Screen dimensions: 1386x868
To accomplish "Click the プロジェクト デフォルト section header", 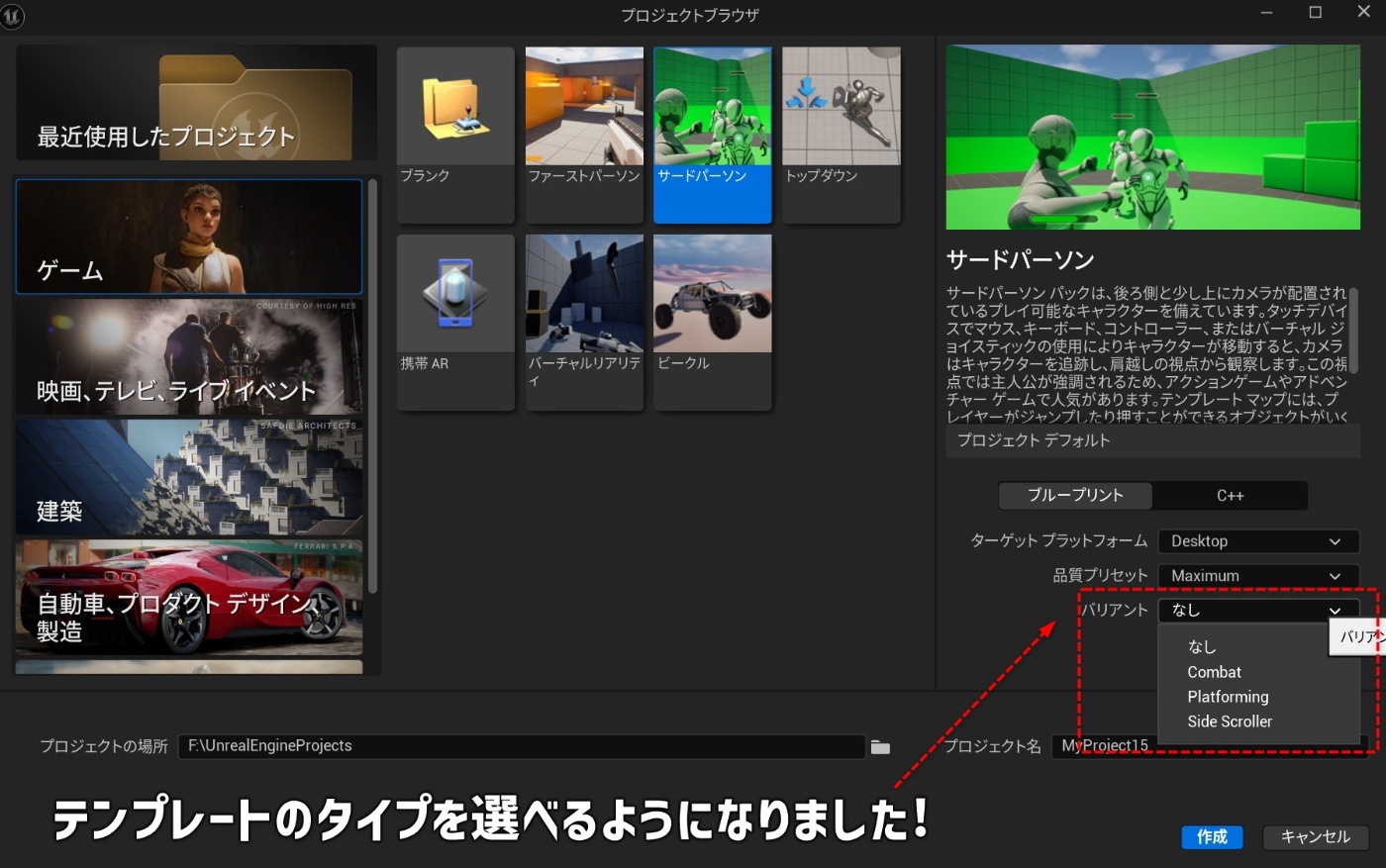I will 1152,440.
